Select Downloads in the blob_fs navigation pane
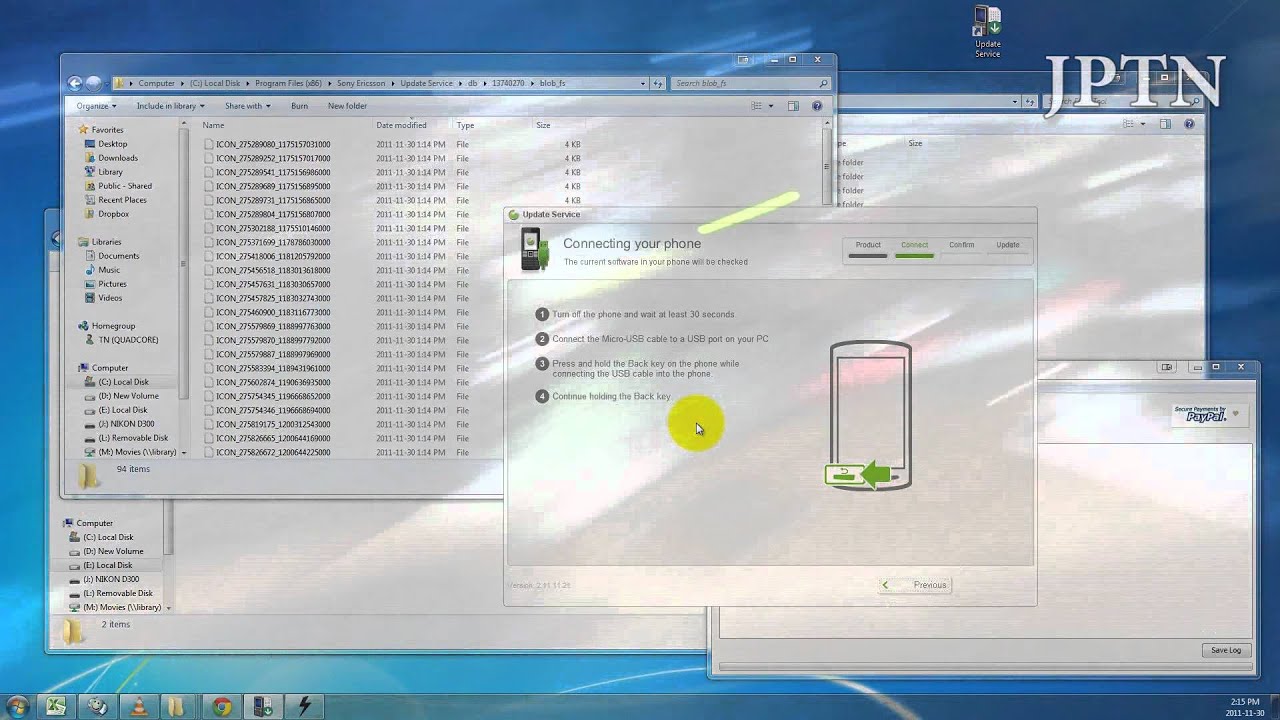The width and height of the screenshot is (1280, 720). (118, 158)
